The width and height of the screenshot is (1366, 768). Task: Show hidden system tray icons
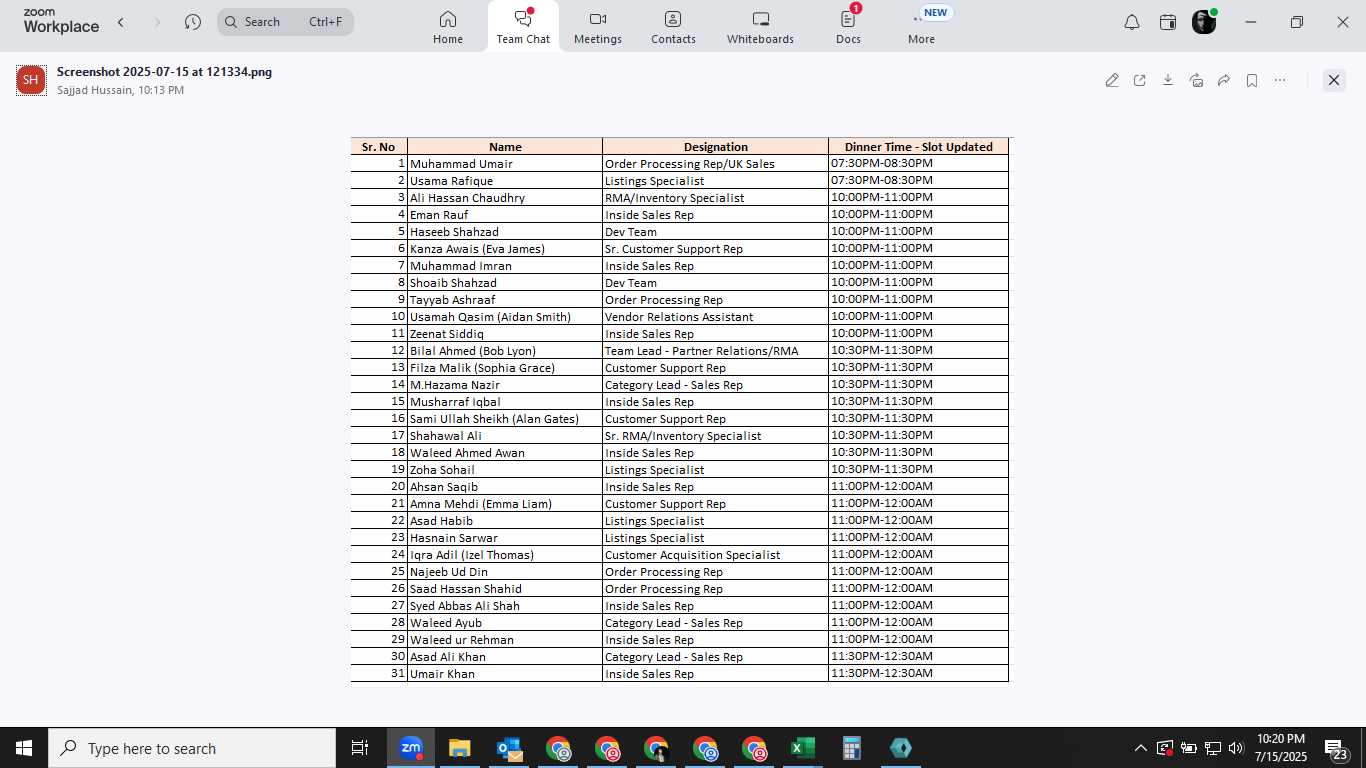(x=1140, y=748)
